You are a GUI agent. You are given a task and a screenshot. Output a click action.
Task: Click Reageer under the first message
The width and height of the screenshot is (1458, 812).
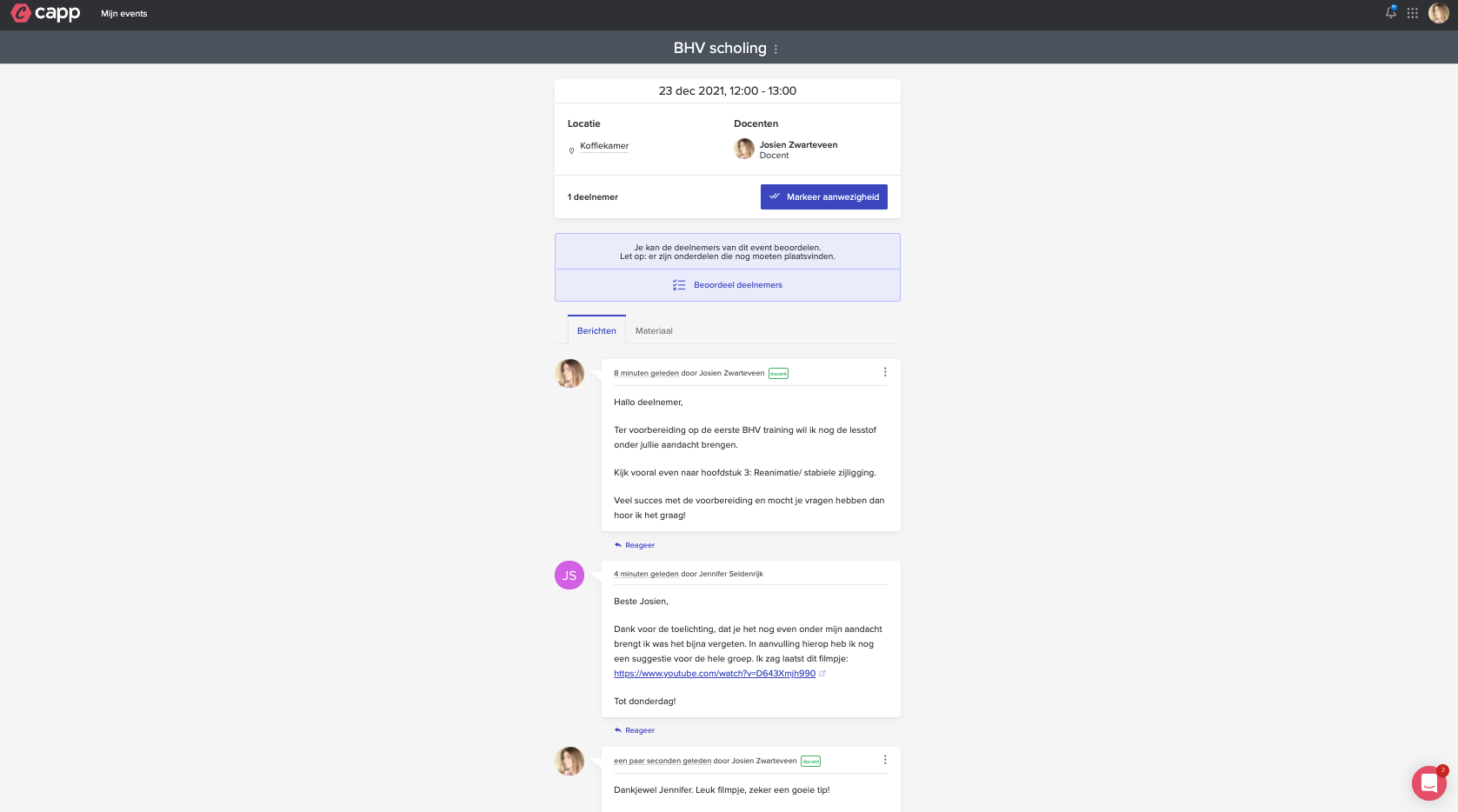(x=639, y=545)
